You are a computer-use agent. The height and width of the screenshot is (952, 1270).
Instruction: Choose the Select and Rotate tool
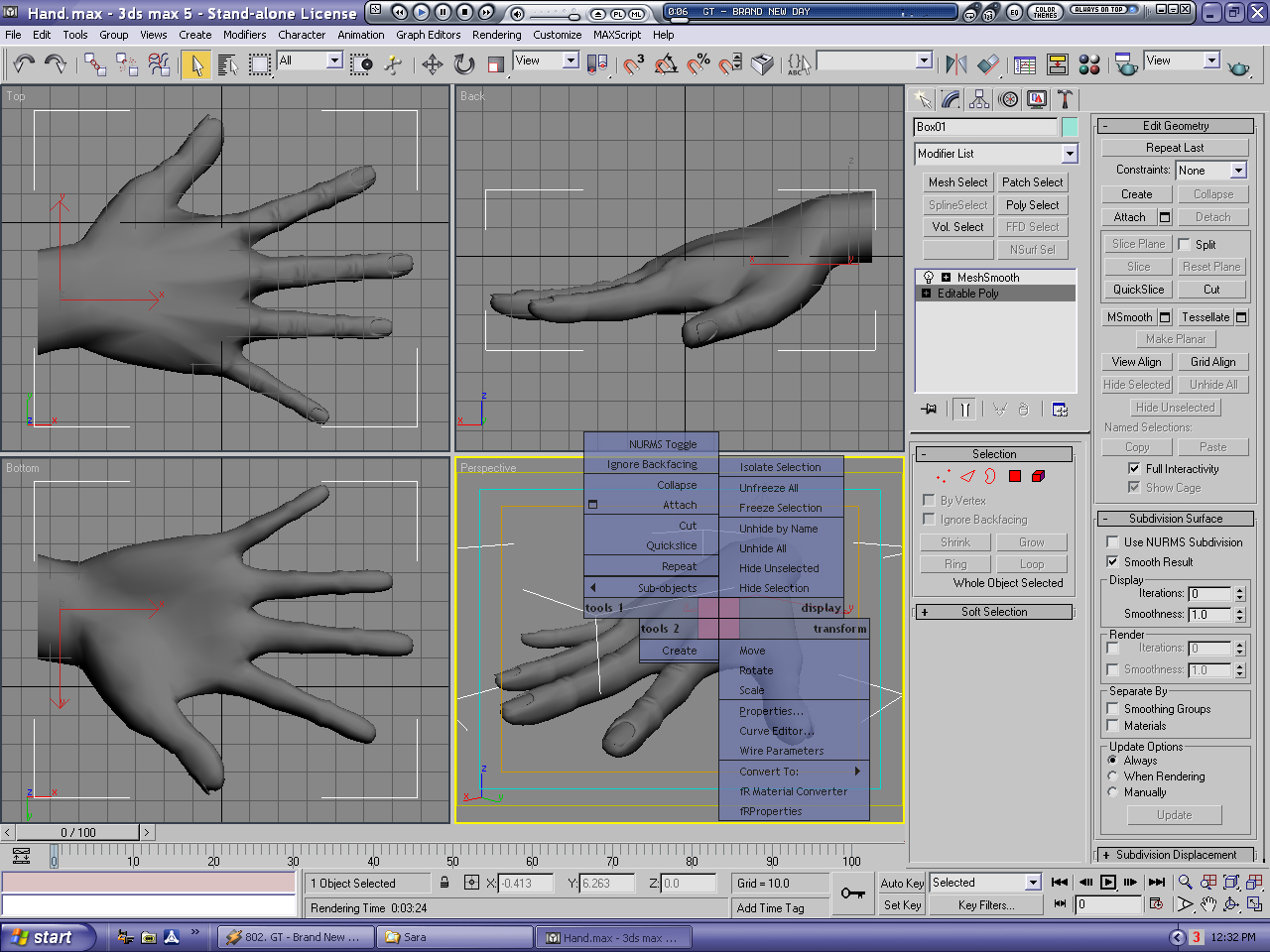click(x=464, y=64)
